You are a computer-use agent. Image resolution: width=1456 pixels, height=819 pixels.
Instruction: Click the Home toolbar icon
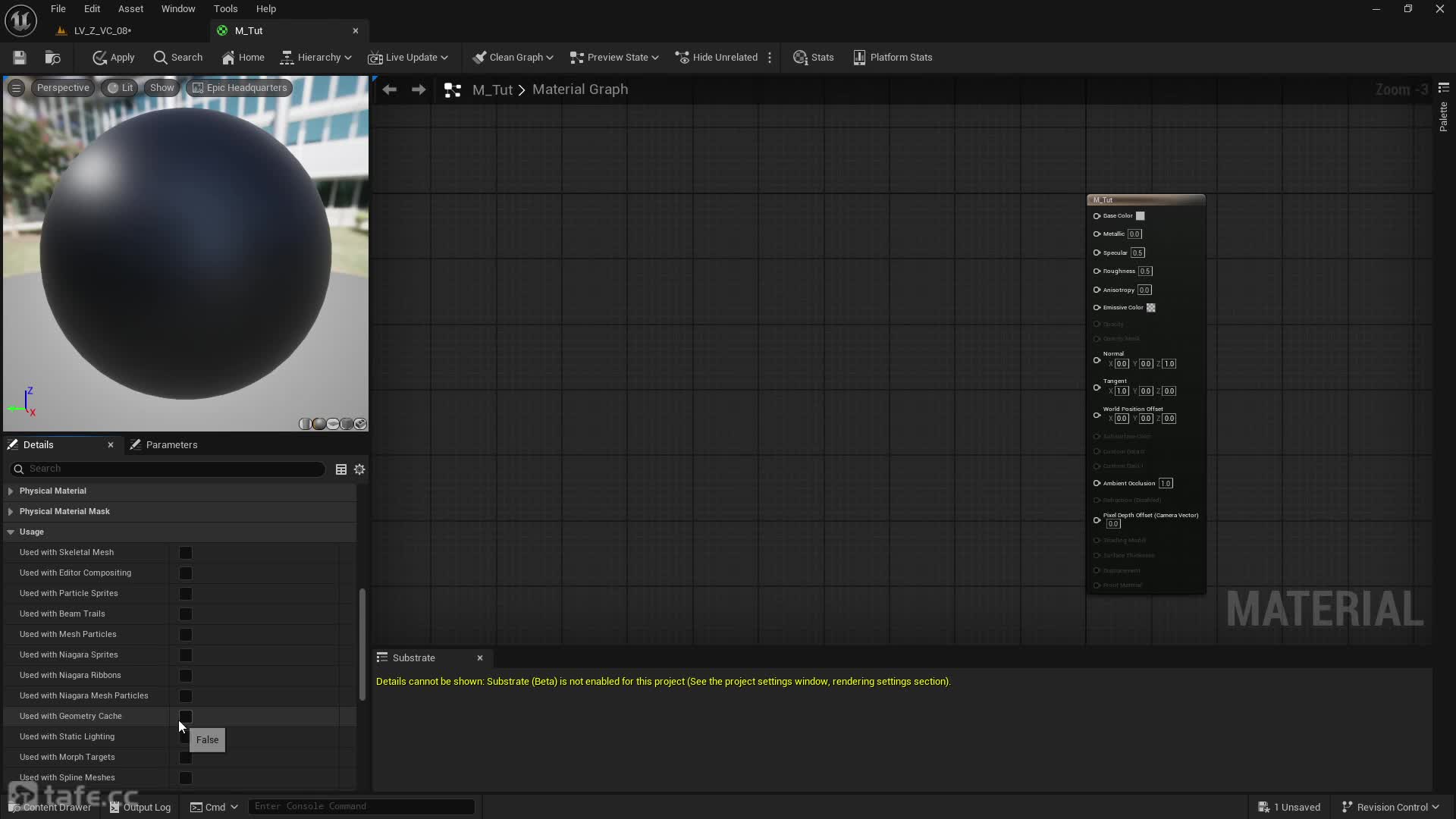(x=243, y=58)
